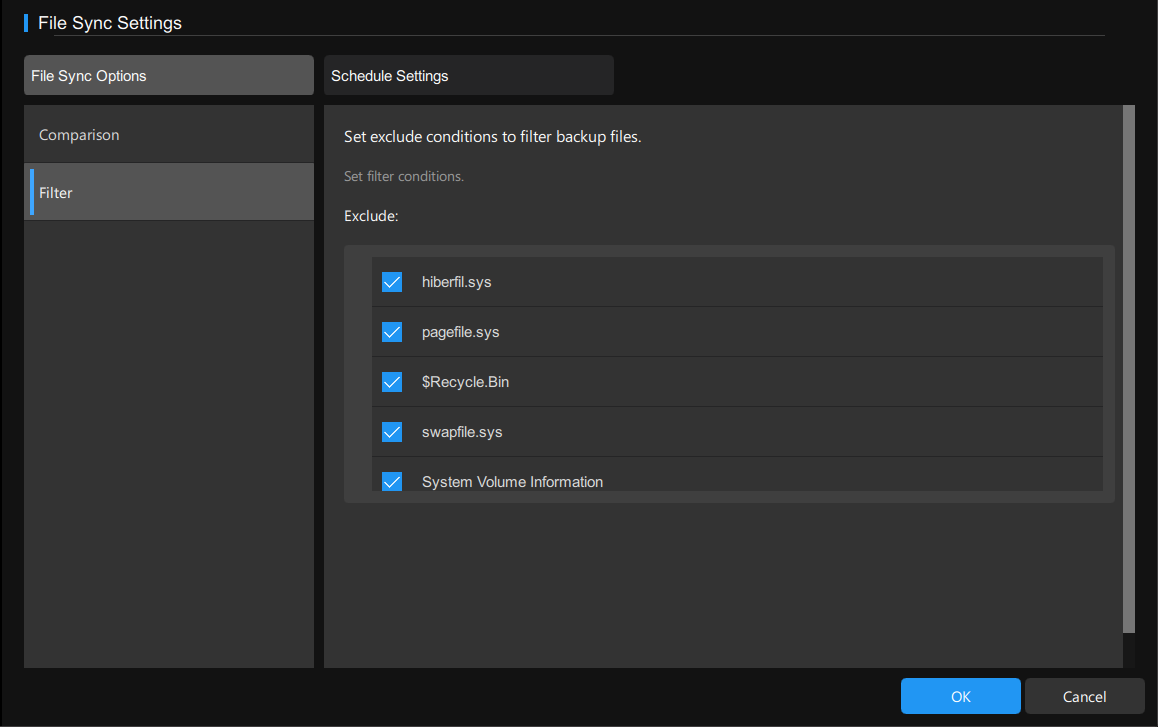Click the System Volume Information label
Viewport: 1158px width, 727px height.
tap(512, 482)
